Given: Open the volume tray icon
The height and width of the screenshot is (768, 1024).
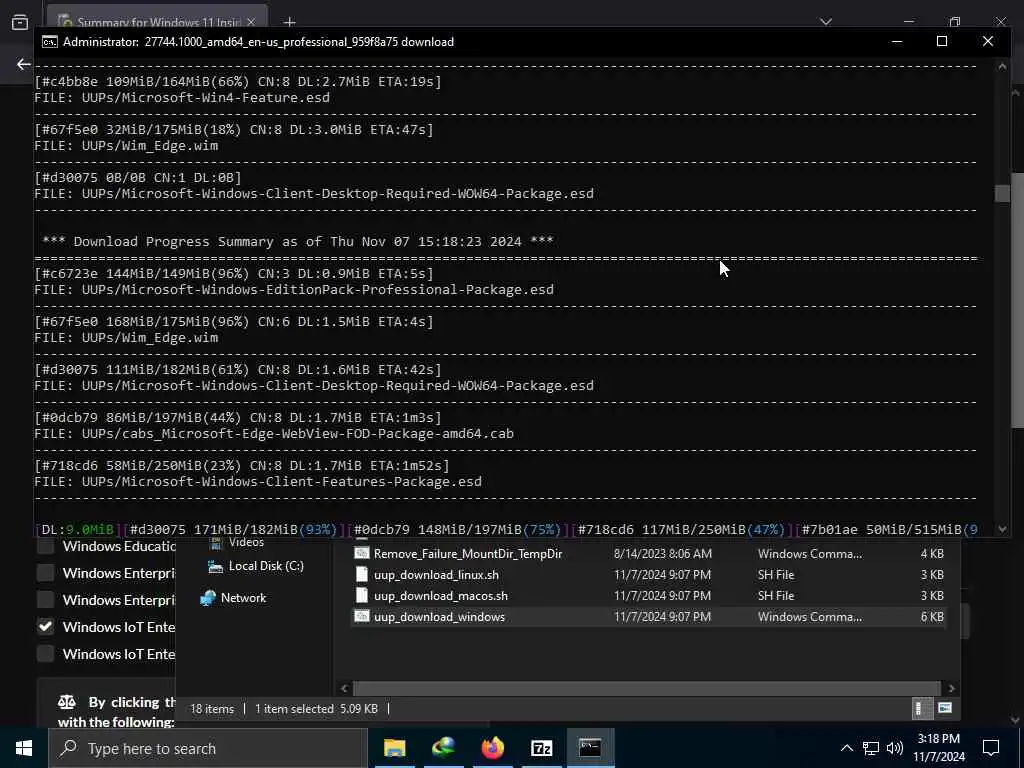Looking at the screenshot, I should [x=895, y=748].
